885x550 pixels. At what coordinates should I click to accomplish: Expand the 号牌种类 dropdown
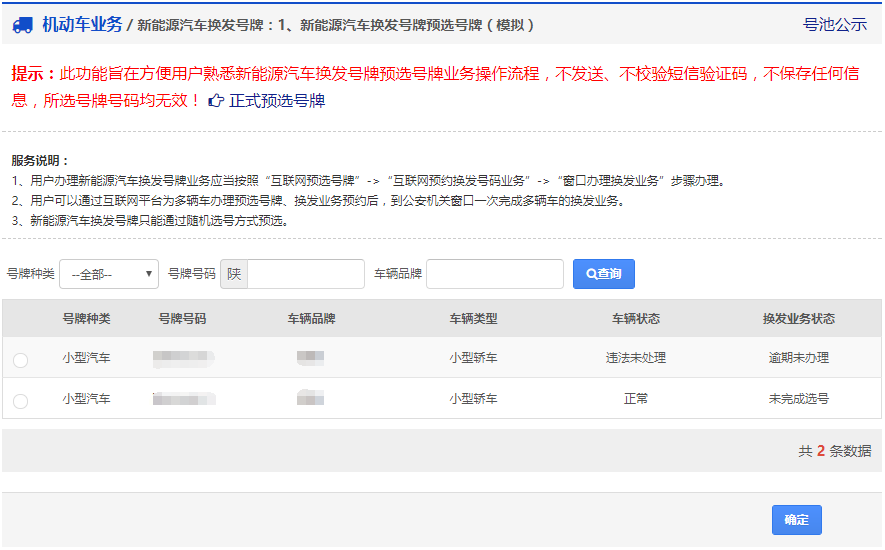(x=109, y=274)
